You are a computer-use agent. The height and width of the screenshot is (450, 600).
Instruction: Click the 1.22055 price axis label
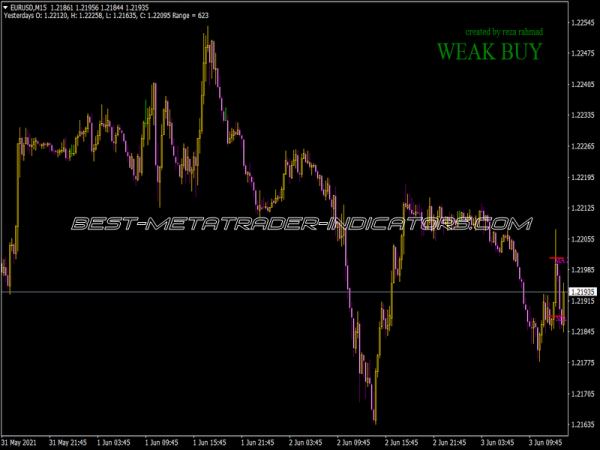coord(583,240)
